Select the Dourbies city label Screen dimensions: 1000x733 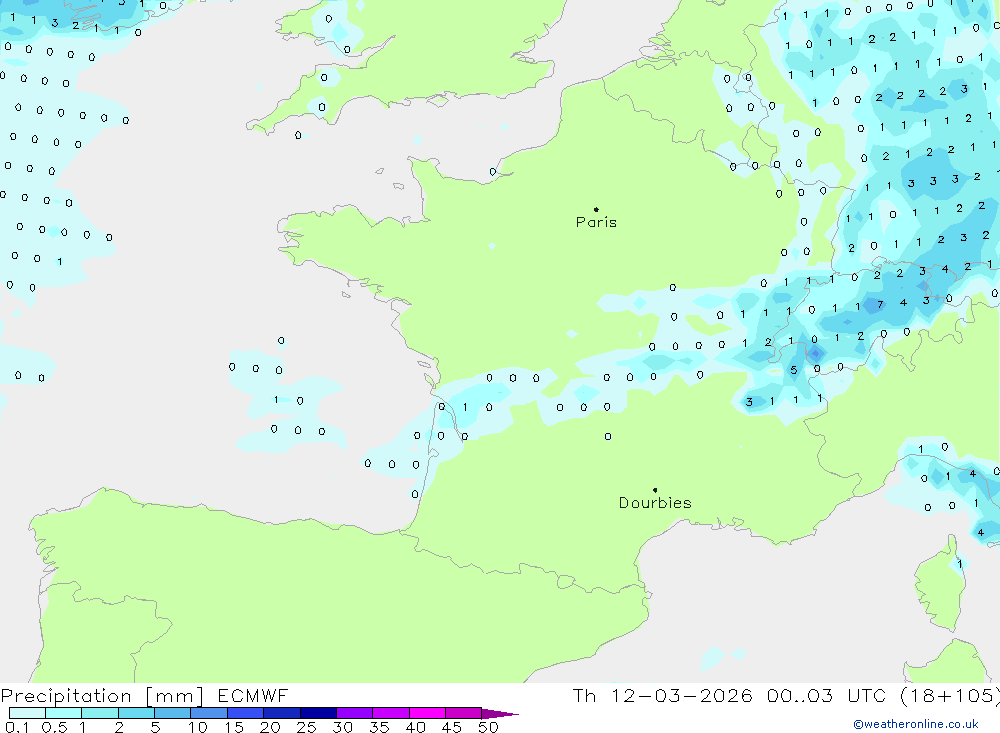tap(655, 503)
